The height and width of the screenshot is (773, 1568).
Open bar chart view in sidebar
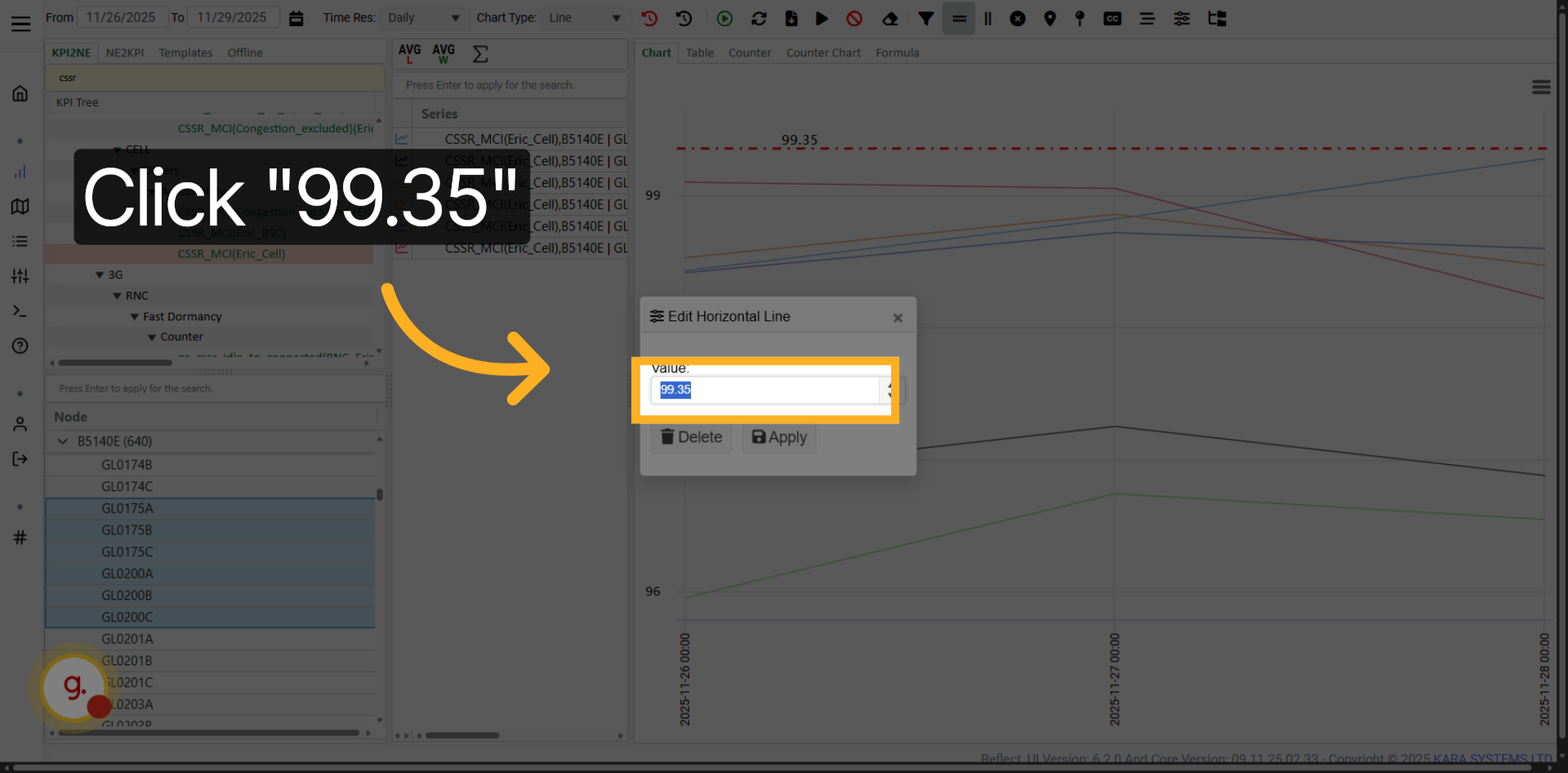(x=20, y=172)
